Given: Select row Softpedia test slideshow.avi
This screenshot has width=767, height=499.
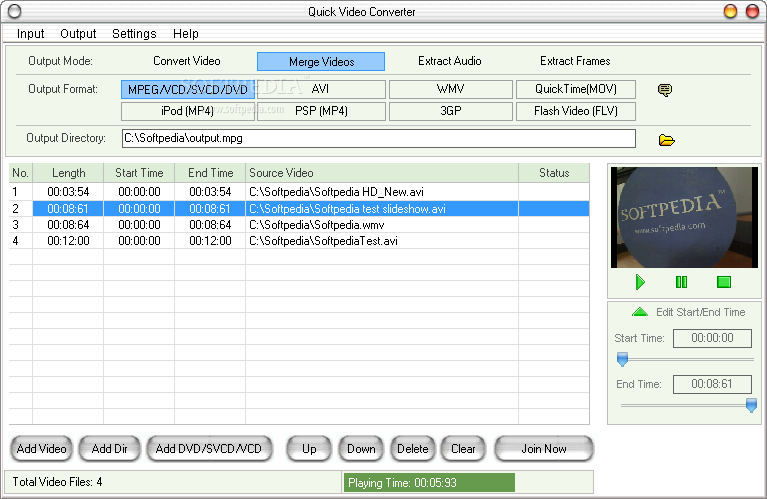Looking at the screenshot, I should point(299,209).
